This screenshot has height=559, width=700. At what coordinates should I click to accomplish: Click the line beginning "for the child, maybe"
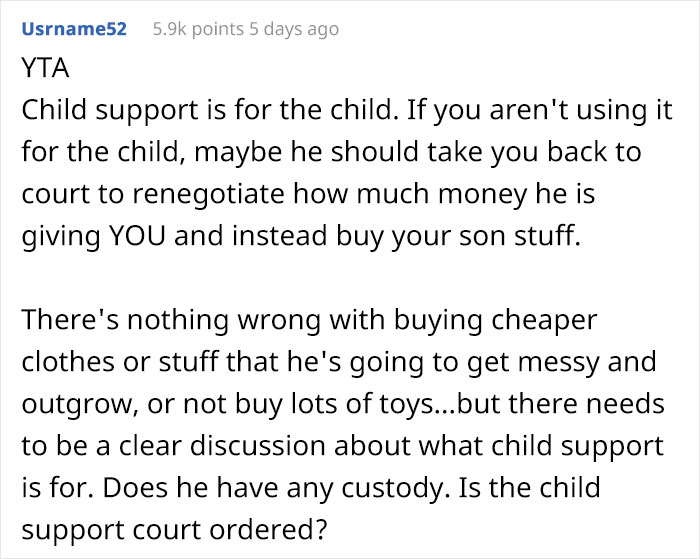[332, 152]
